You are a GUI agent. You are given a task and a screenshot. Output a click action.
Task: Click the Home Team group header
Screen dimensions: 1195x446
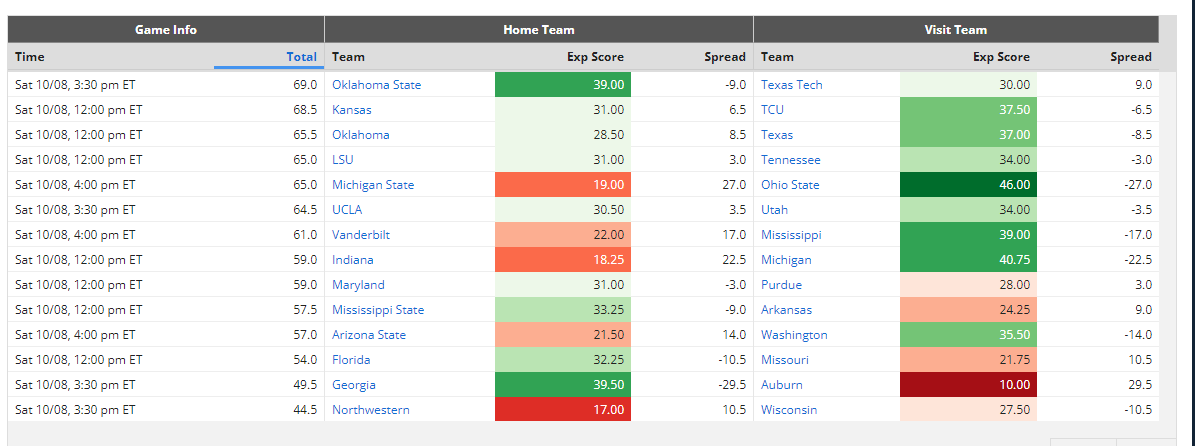coord(539,30)
